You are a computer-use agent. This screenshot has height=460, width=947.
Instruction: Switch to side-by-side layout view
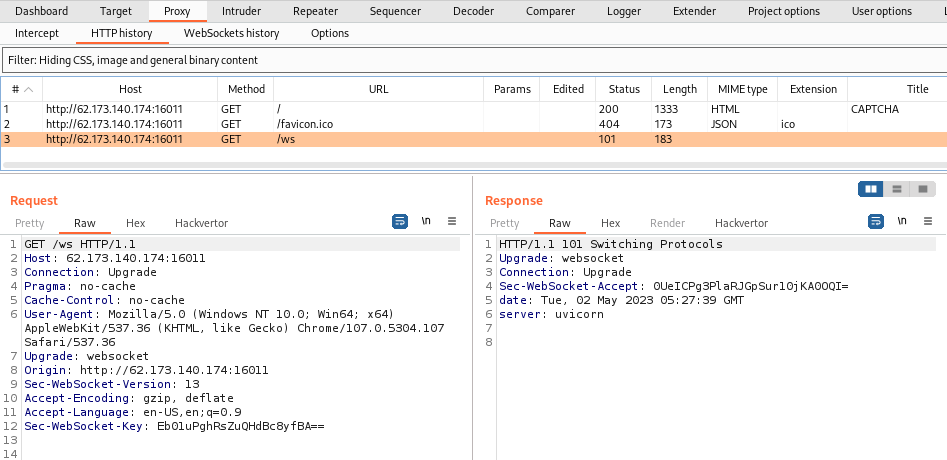pyautogui.click(x=871, y=189)
